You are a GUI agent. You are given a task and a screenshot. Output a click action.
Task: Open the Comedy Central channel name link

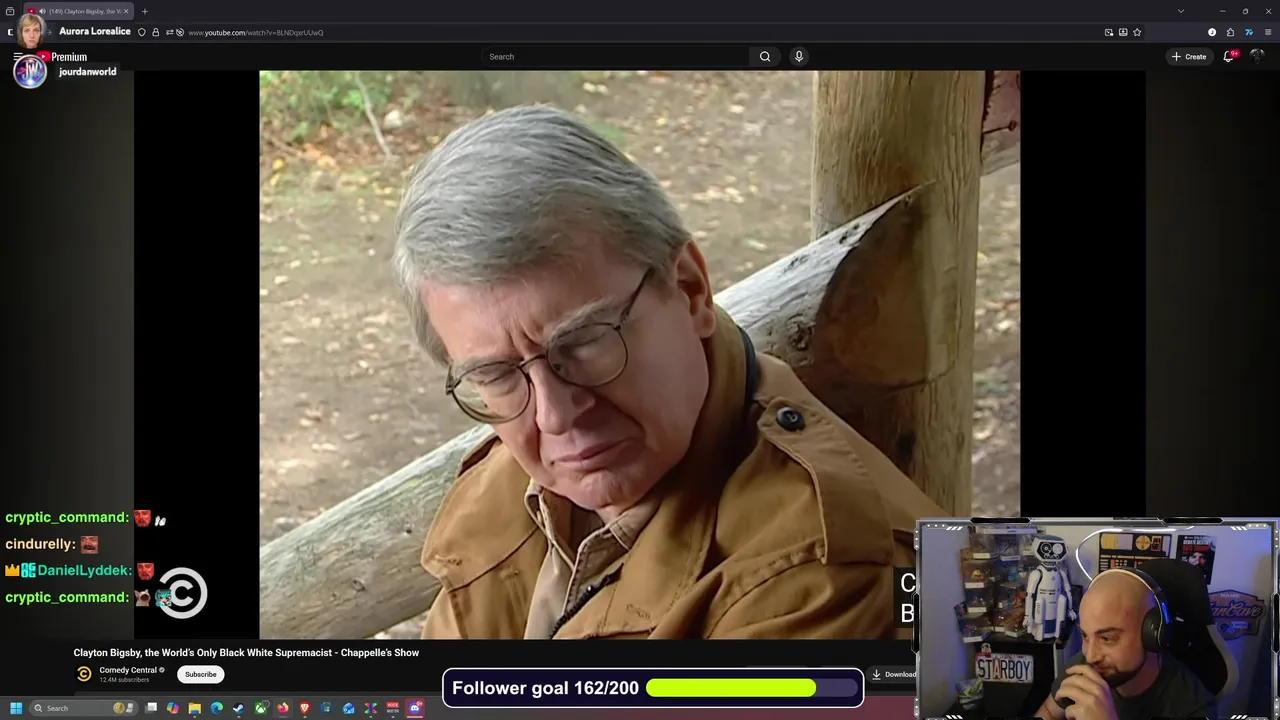pos(128,670)
